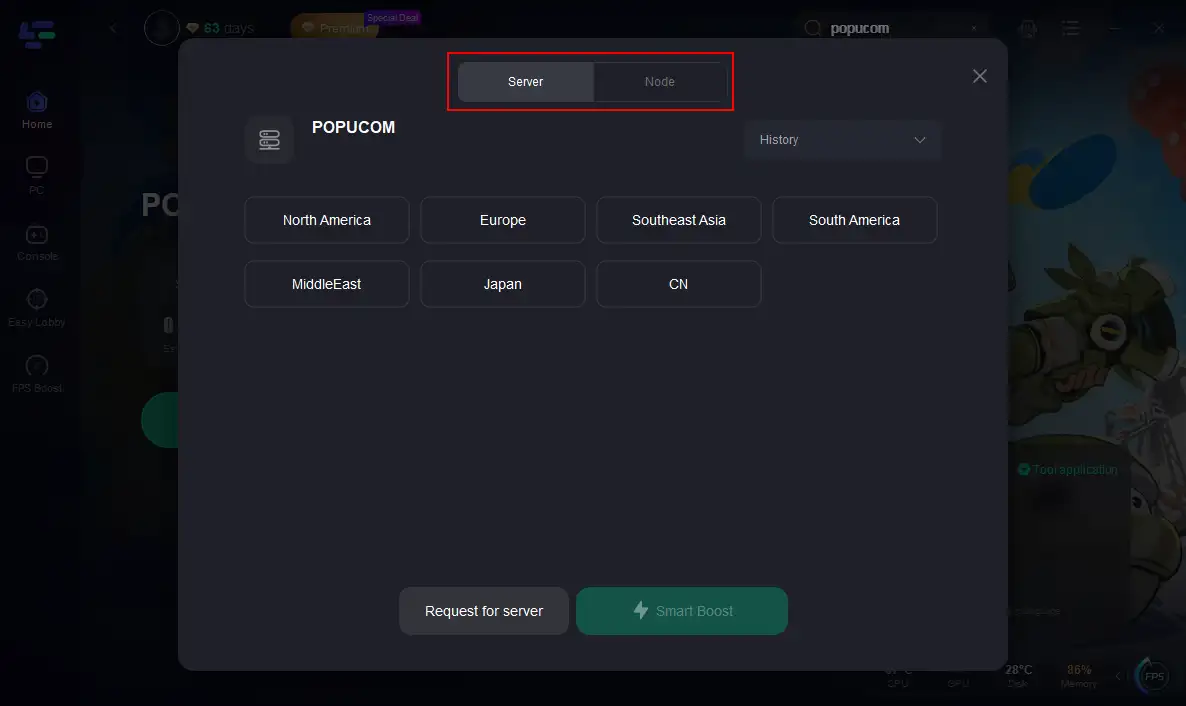Select the Server tab
The width and height of the screenshot is (1186, 706).
pos(525,82)
